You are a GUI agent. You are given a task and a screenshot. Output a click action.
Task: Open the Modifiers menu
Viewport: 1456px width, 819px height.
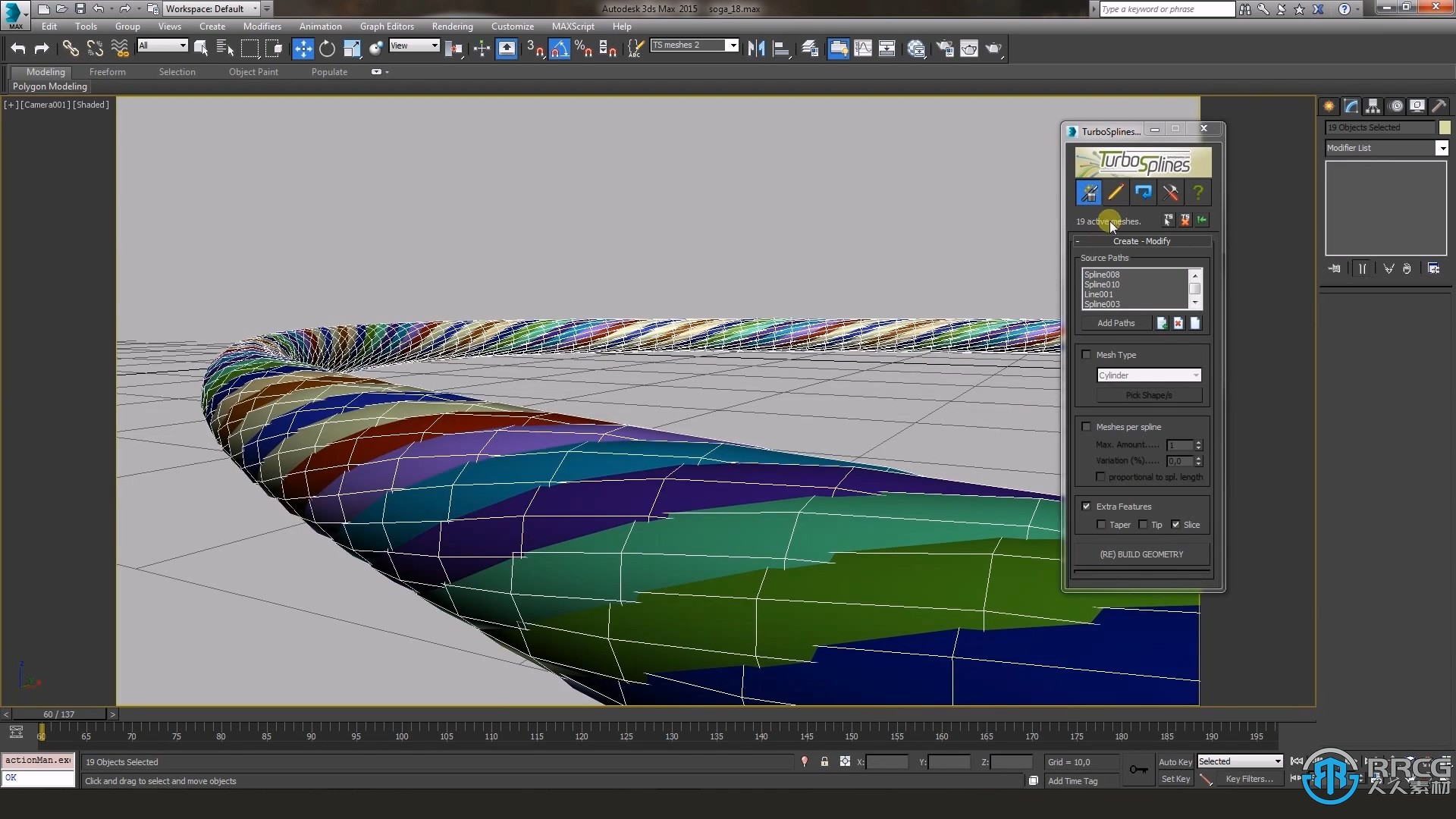click(262, 26)
